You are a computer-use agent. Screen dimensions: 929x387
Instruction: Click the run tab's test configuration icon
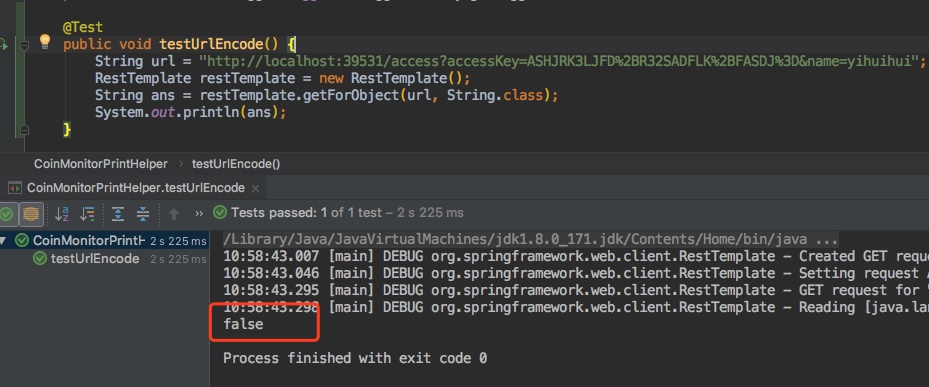14,188
